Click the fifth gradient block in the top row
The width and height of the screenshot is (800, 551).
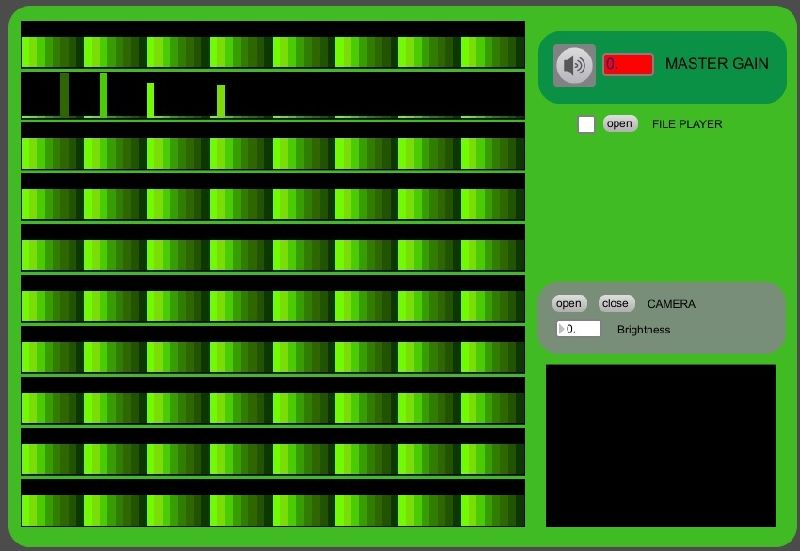coord(301,52)
